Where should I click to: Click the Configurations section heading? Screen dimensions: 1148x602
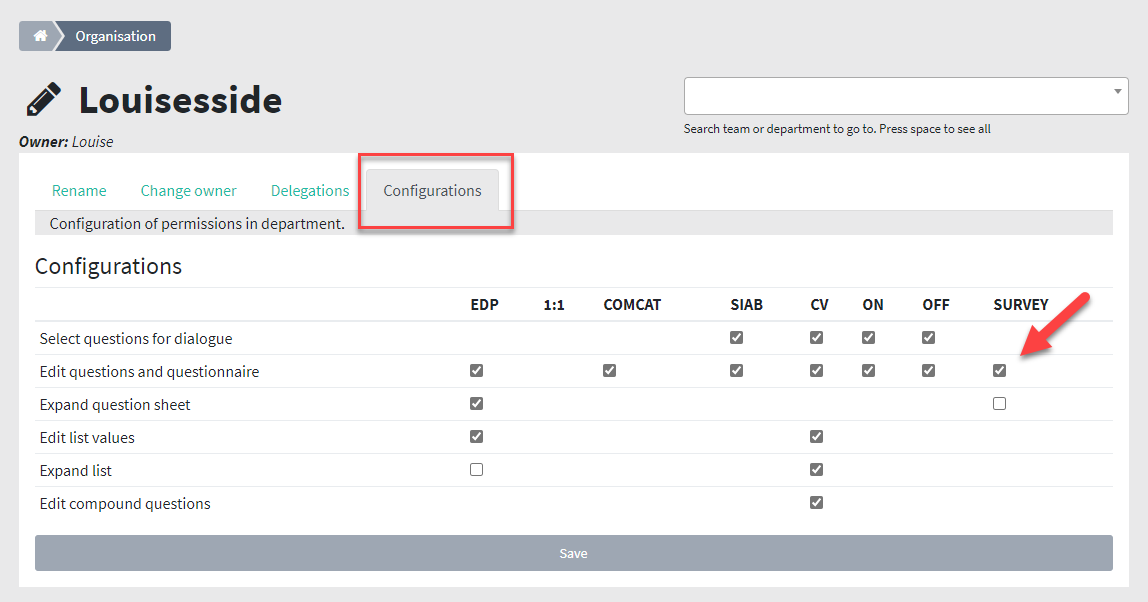pos(108,266)
